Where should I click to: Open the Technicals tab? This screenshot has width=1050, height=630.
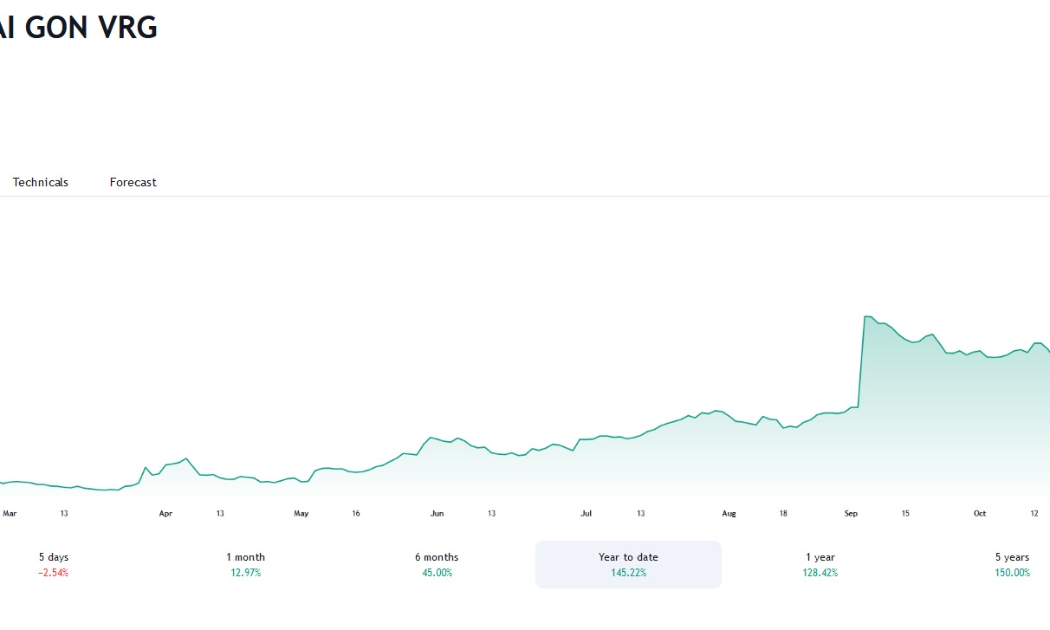click(40, 182)
